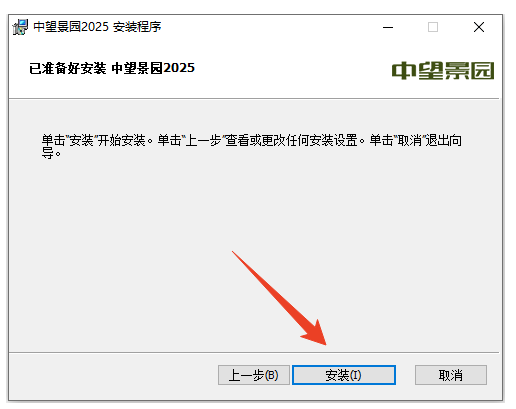Click the instruction paragraph starting with 单击"安装"
The width and height of the screenshot is (516, 409).
point(252,146)
